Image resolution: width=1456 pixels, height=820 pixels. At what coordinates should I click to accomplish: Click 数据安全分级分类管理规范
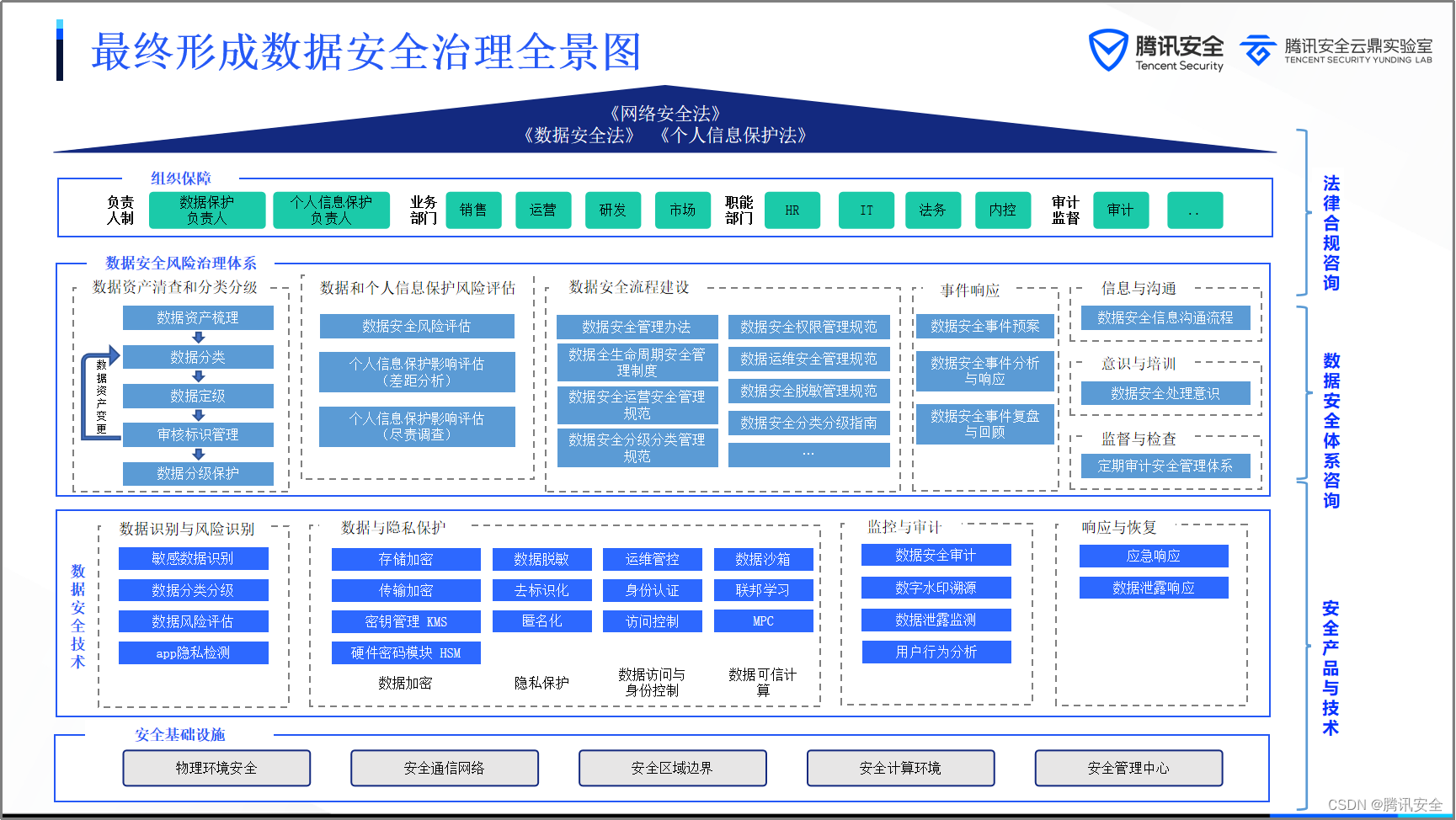pos(637,448)
